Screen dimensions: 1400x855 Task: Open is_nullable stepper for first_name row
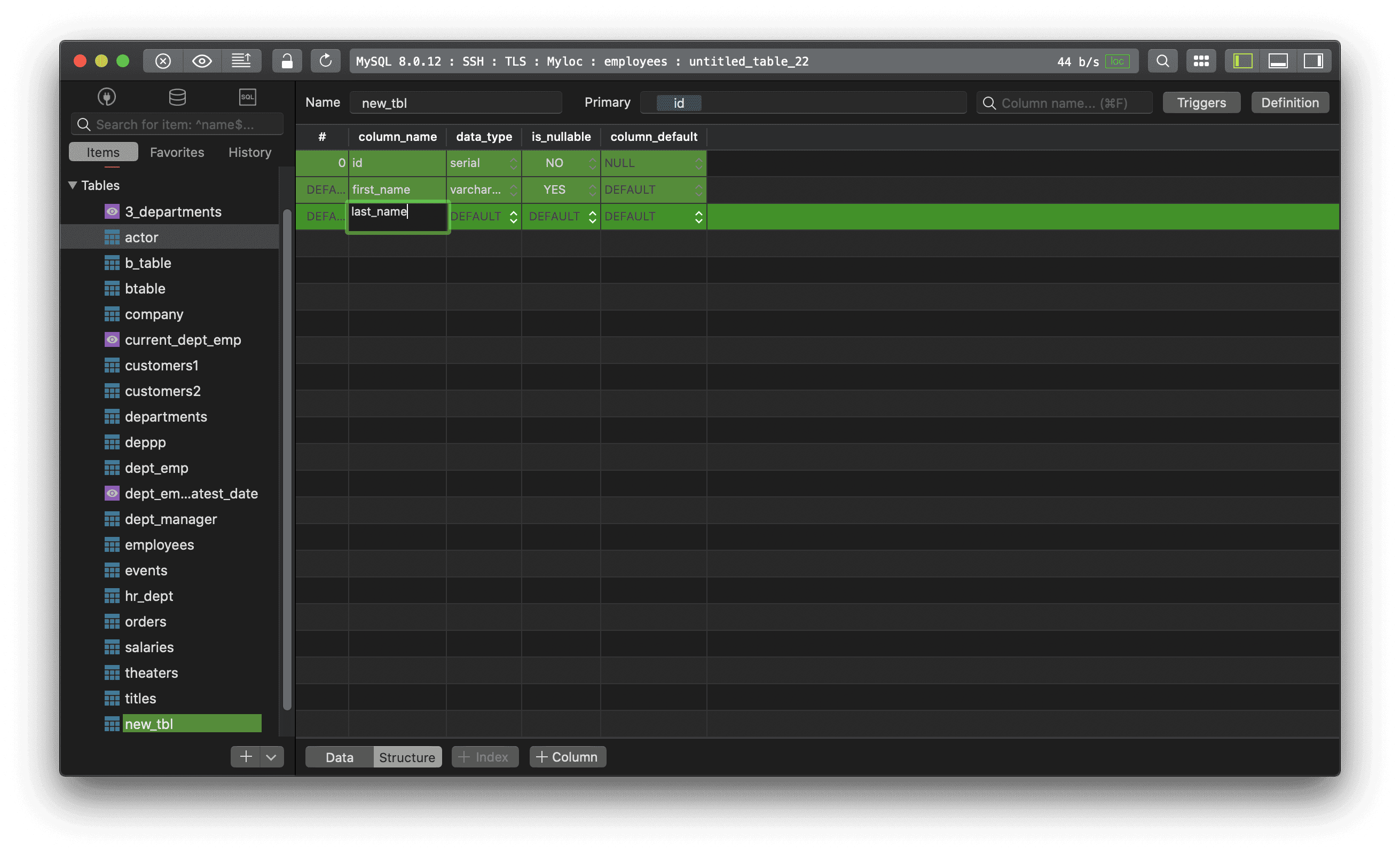[593, 190]
